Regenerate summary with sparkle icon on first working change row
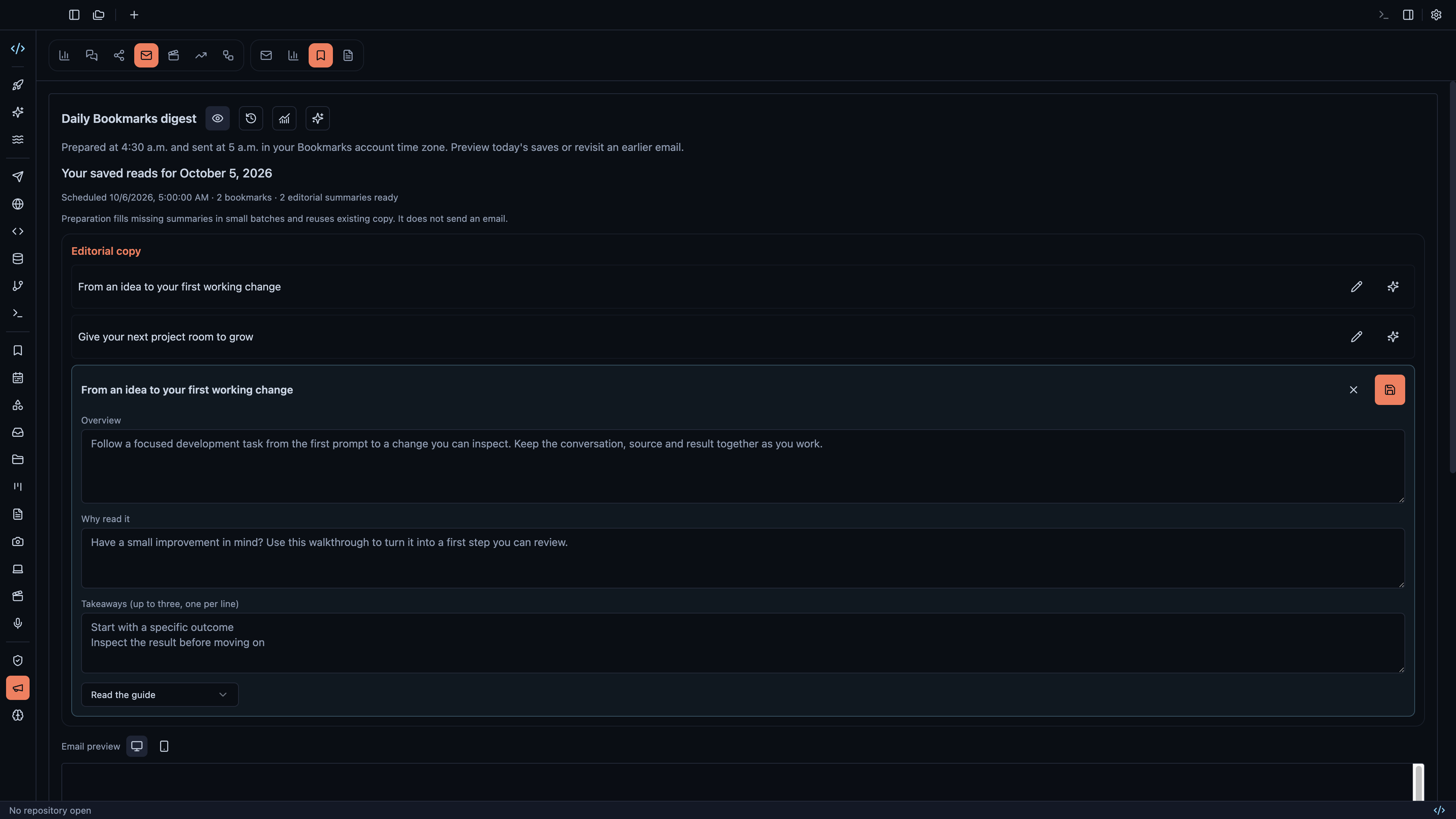 point(1393,287)
